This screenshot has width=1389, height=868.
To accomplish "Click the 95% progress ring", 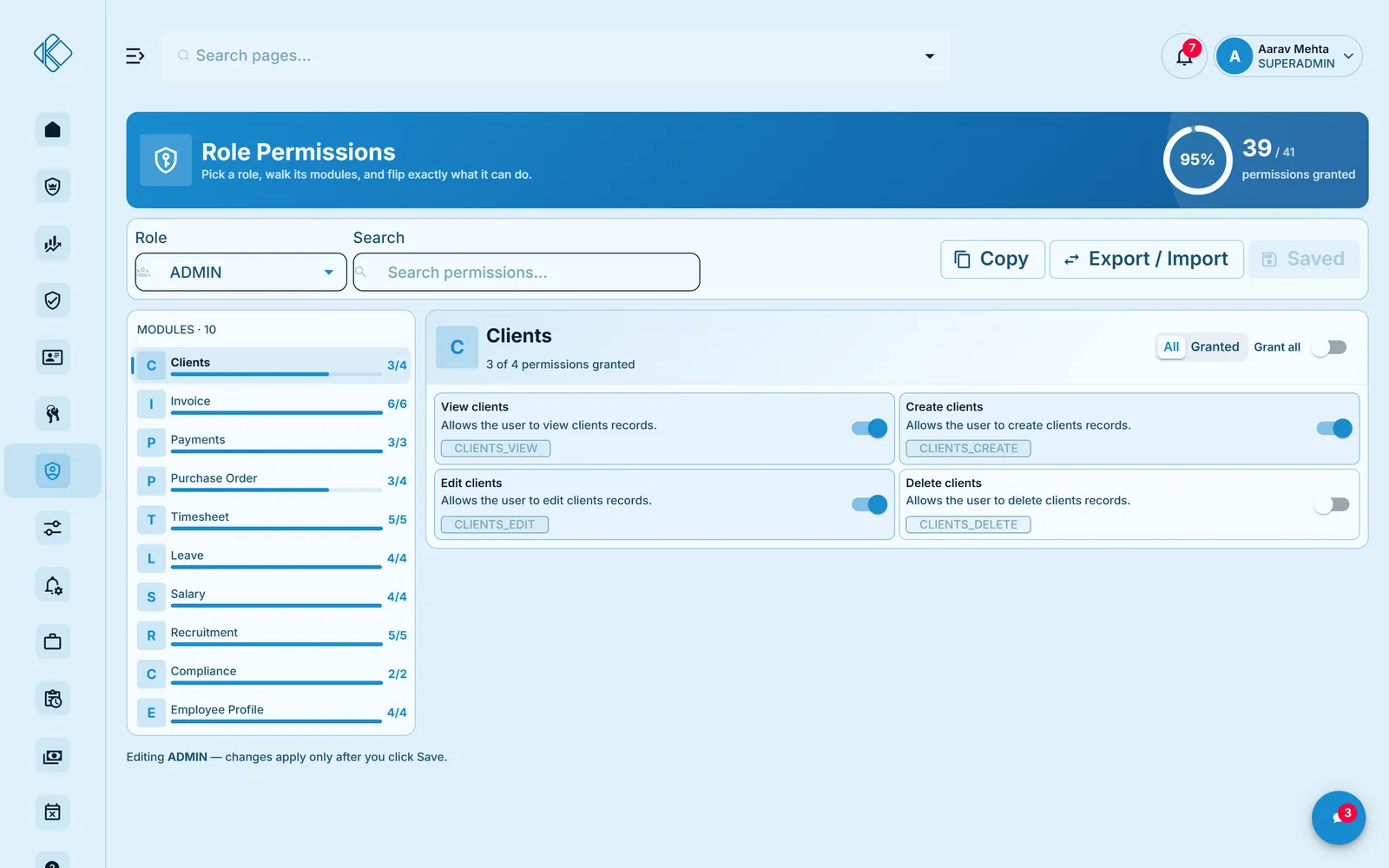I will (x=1197, y=160).
